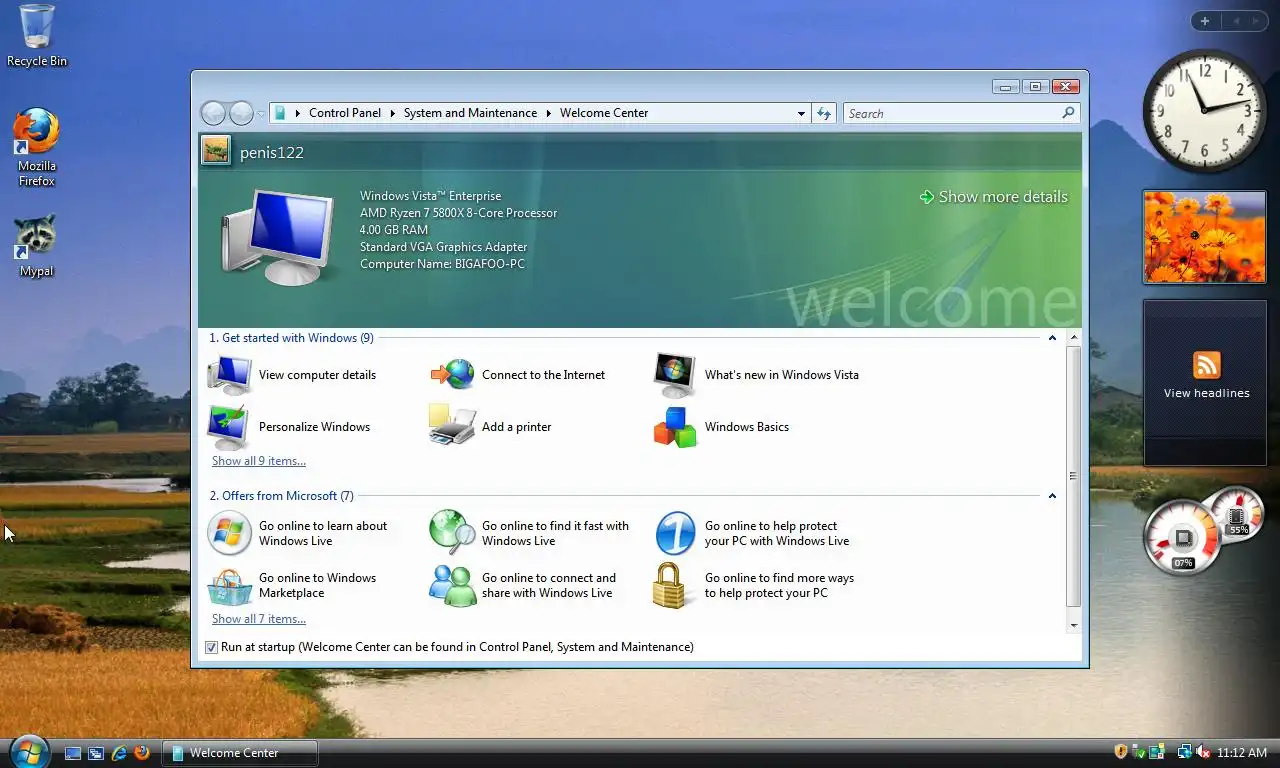Image resolution: width=1280 pixels, height=768 pixels.
Task: Toggle the Run at startup checkbox
Action: (211, 648)
